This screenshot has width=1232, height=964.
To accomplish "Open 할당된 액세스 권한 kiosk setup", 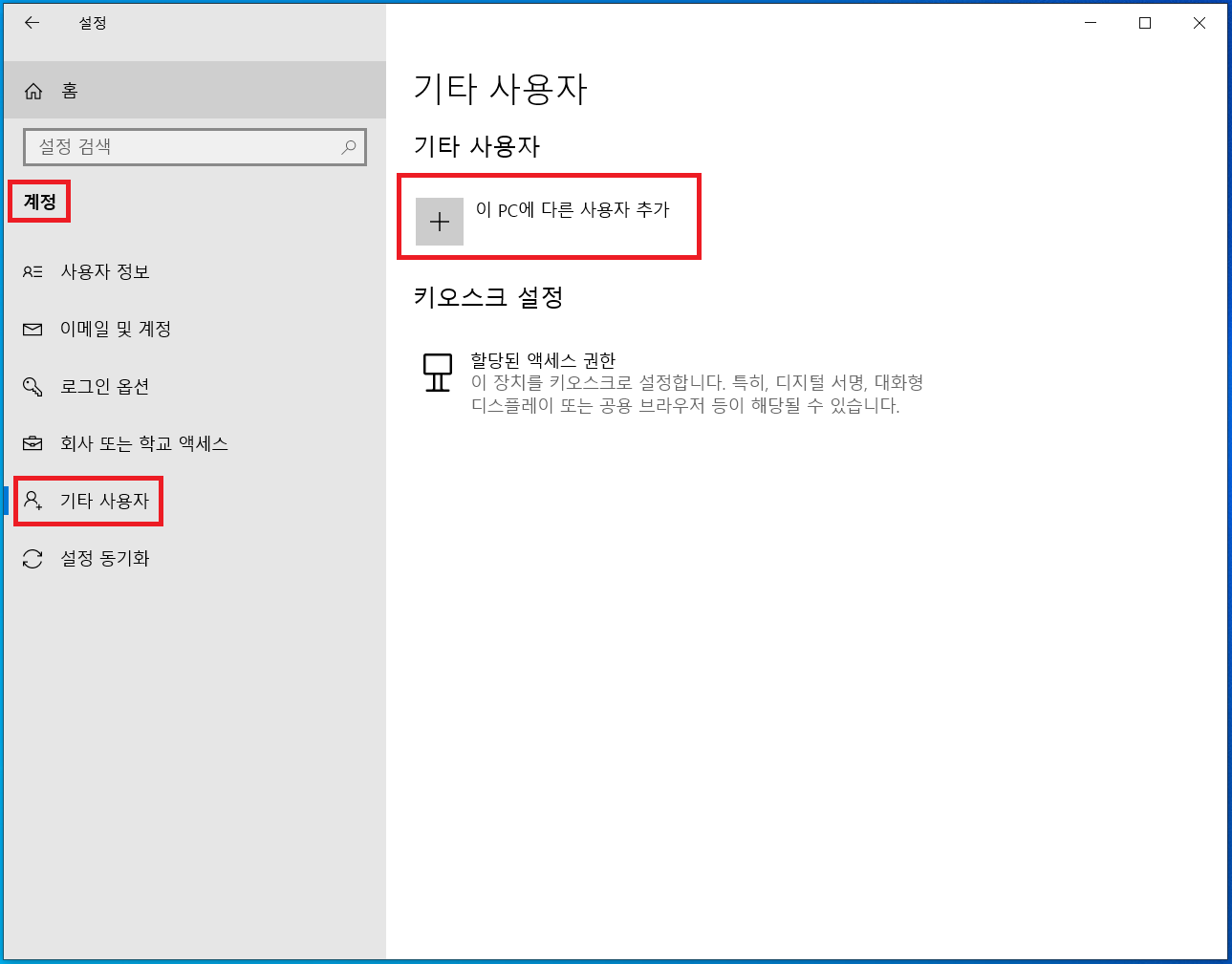I will click(x=543, y=360).
